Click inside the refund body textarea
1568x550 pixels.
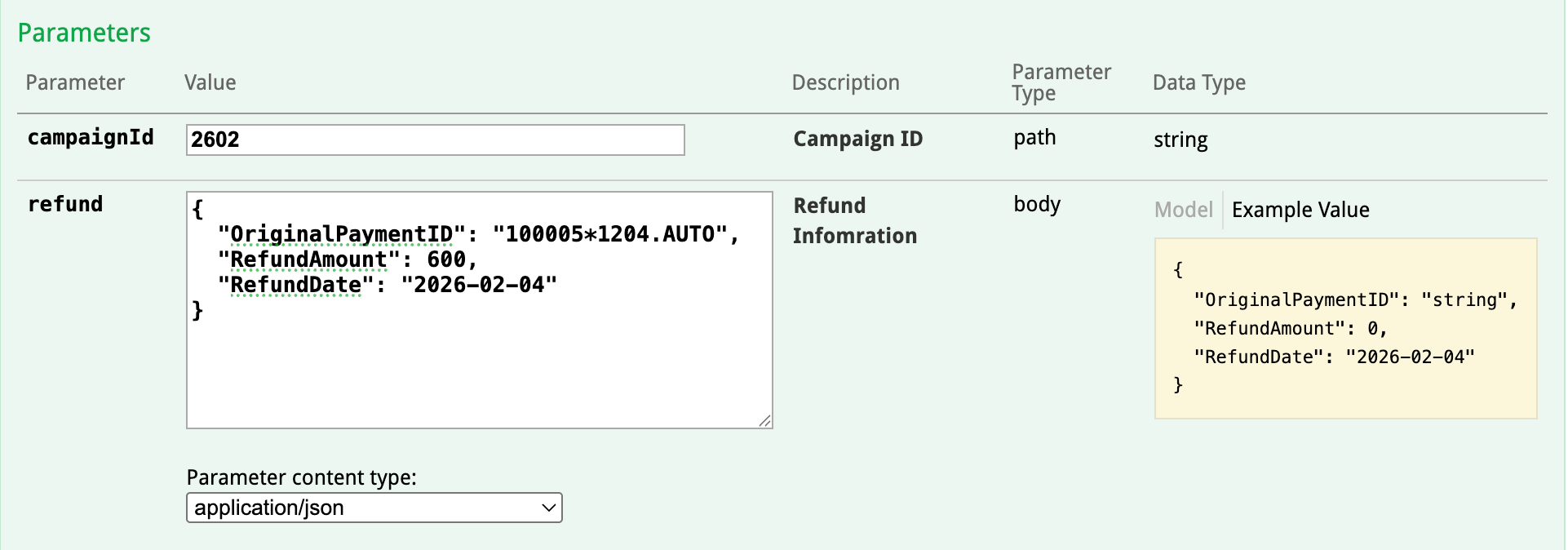pyautogui.click(x=479, y=367)
